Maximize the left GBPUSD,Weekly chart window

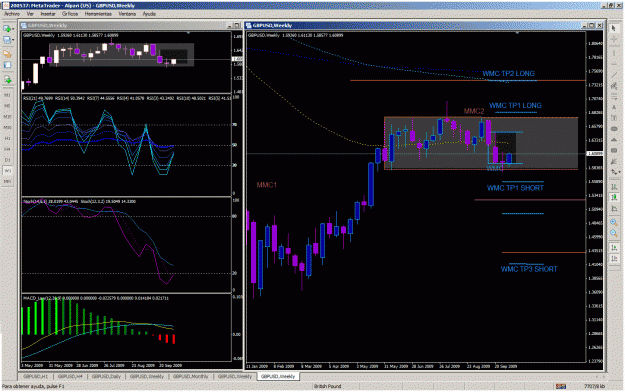(x=237, y=25)
